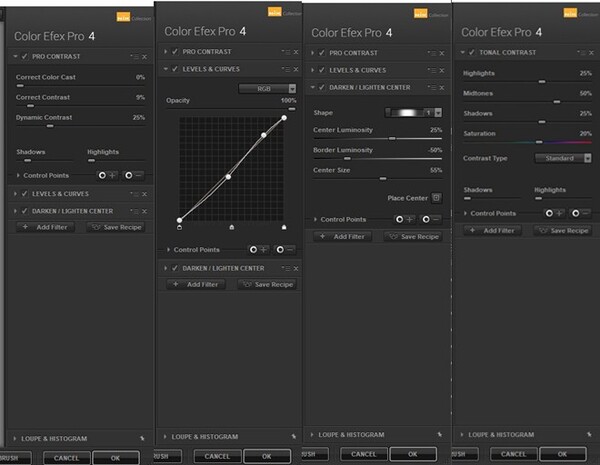Screen dimensions: 600x465
Task: Open menu icon of expanded Darken/Lighten Center filter
Action: 432,88
